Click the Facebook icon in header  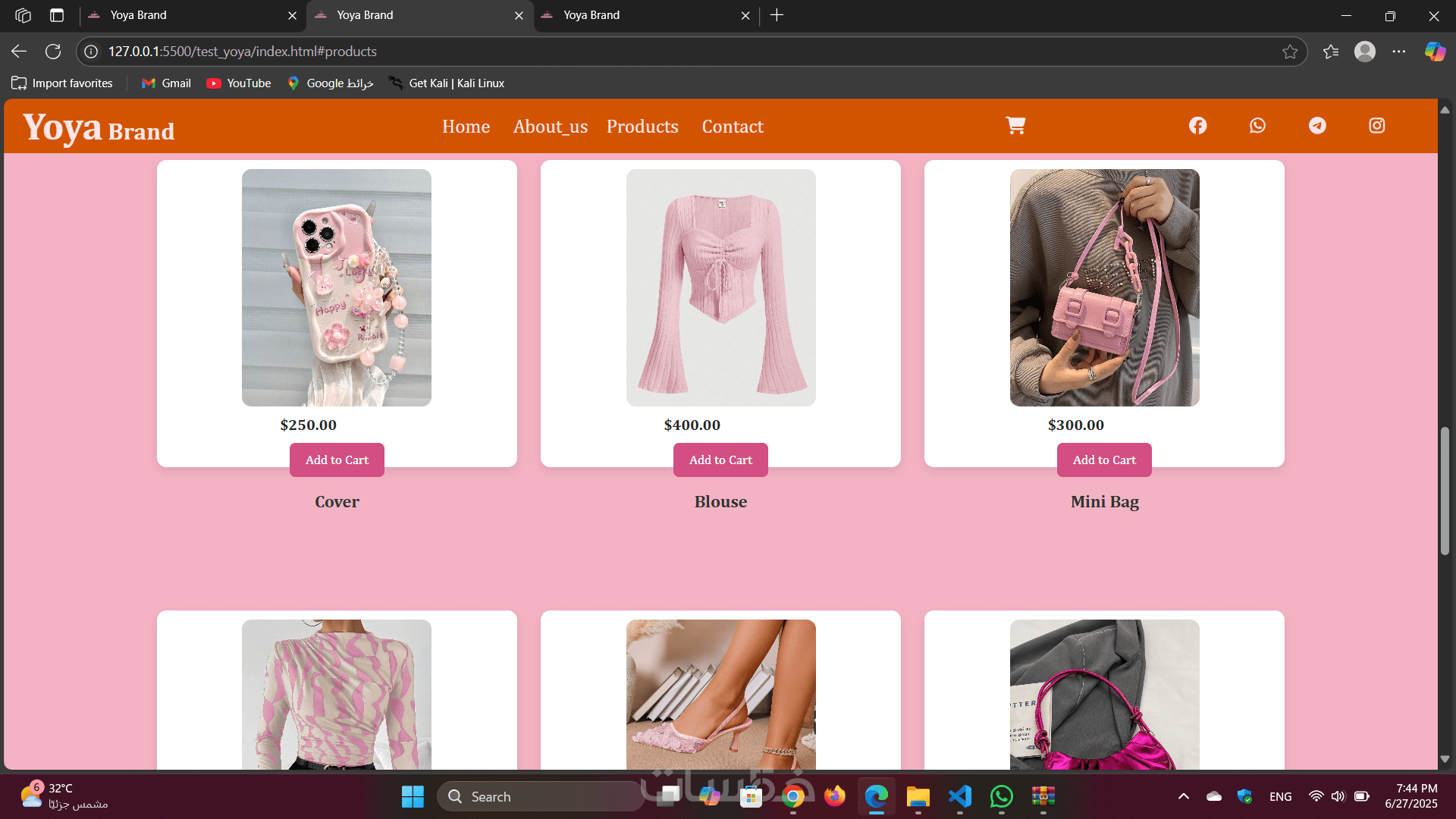1197,126
